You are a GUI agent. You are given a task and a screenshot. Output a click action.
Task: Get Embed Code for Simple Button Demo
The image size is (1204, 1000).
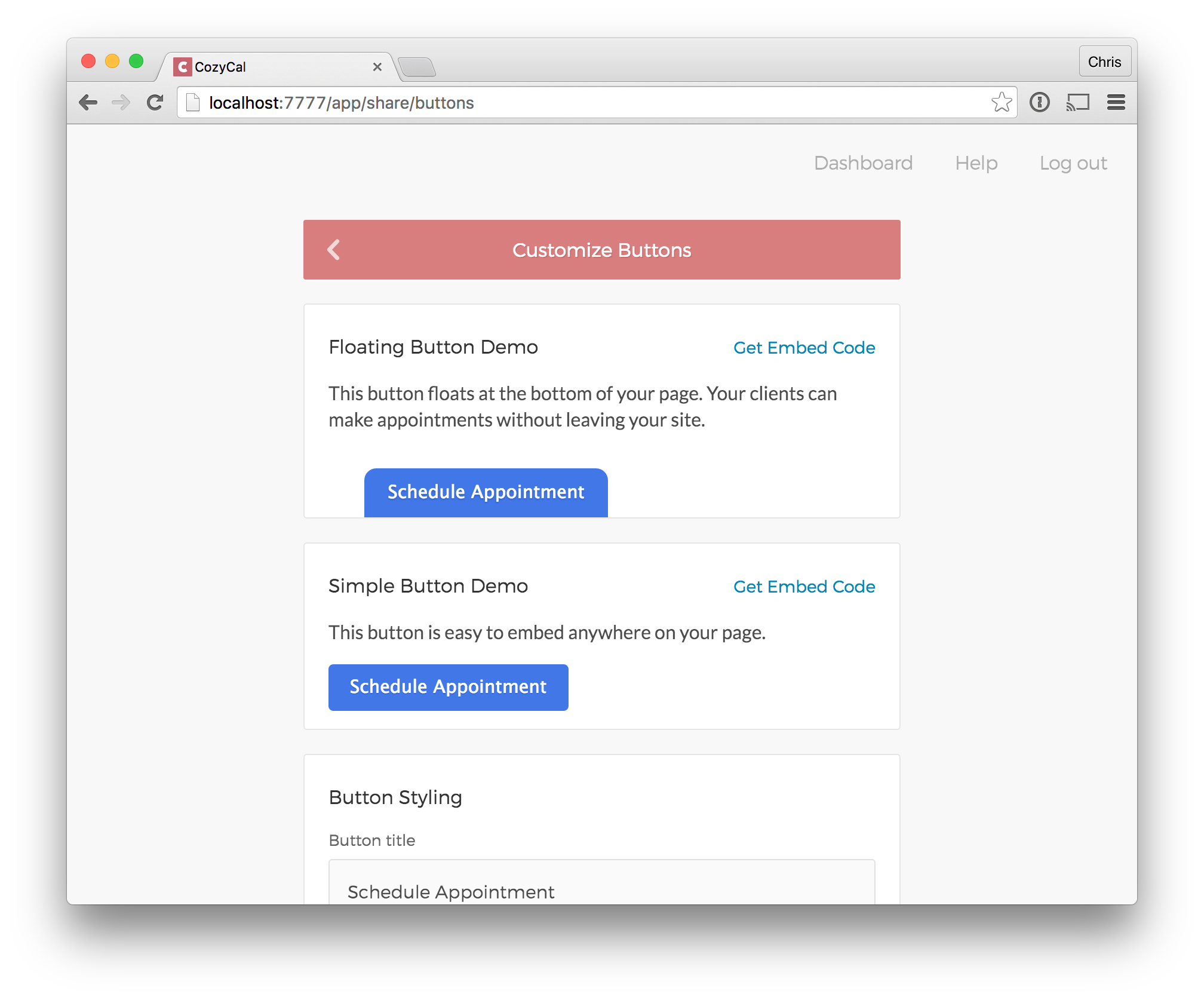click(804, 587)
